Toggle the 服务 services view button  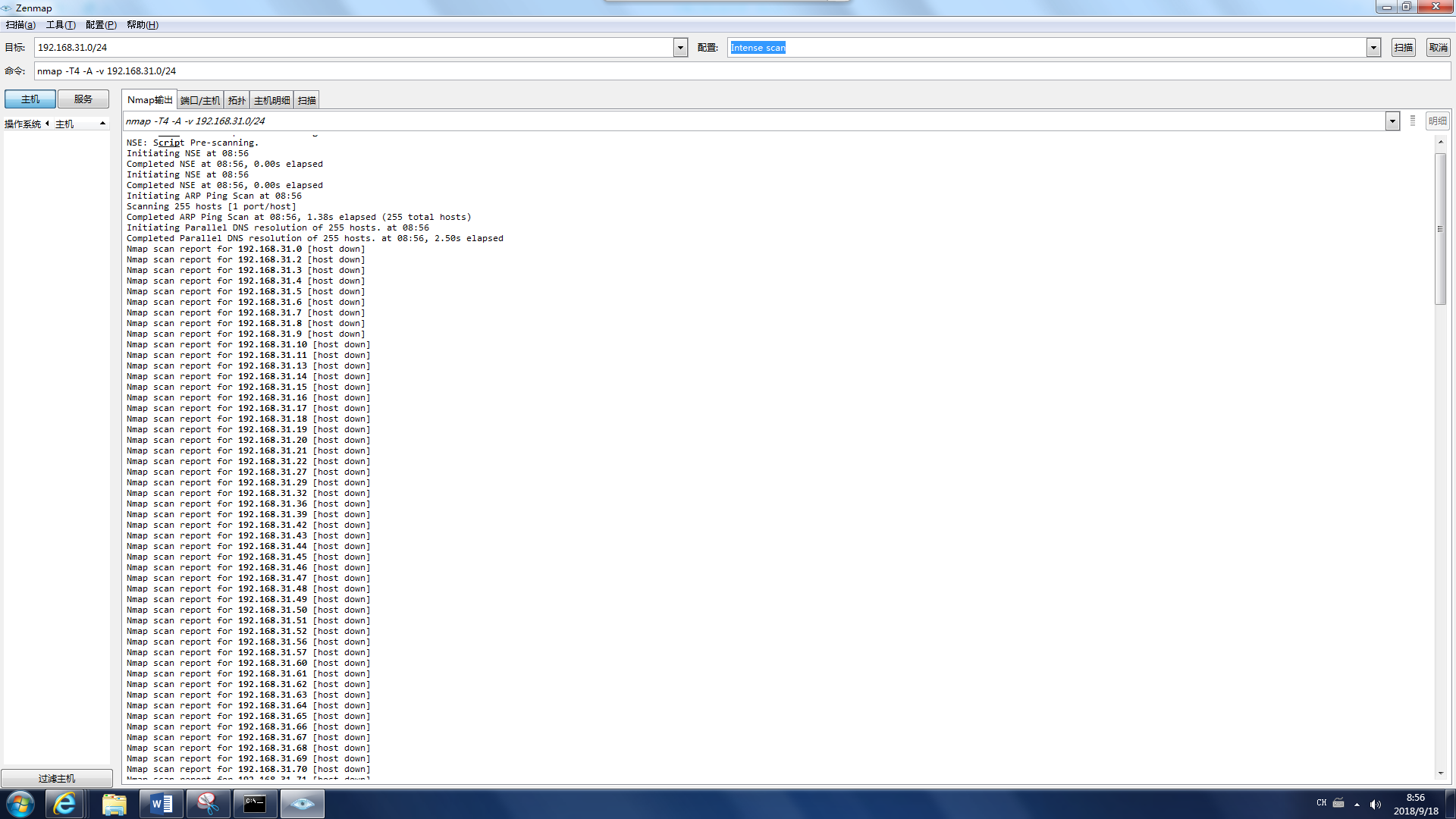point(83,99)
